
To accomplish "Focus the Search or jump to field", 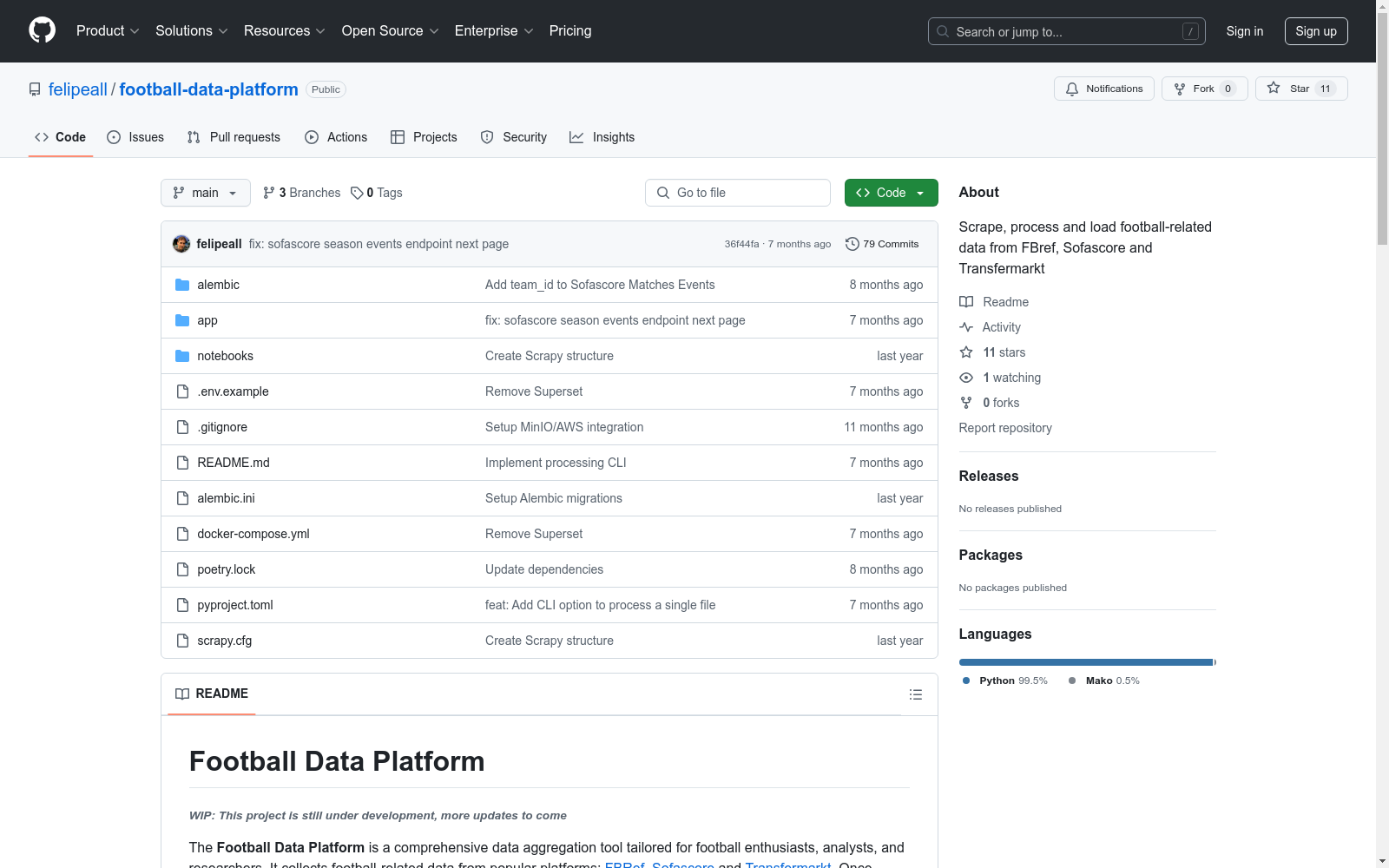I will pos(1067,31).
